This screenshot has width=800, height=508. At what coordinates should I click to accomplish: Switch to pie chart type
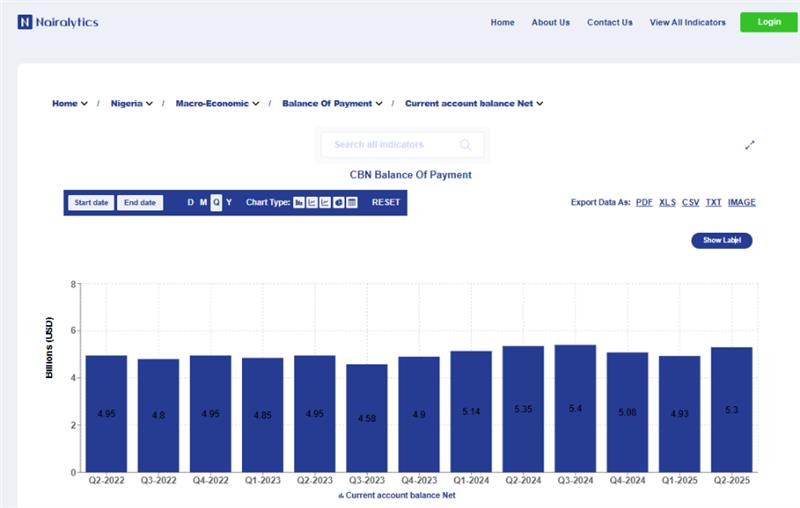click(x=339, y=202)
